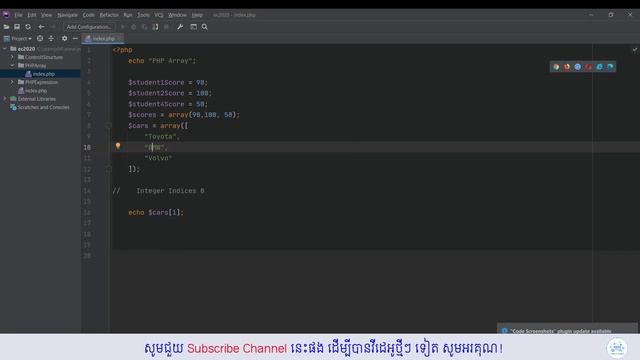640x360 pixels.
Task: Click the window layout icon beside wrench
Action: point(193,27)
